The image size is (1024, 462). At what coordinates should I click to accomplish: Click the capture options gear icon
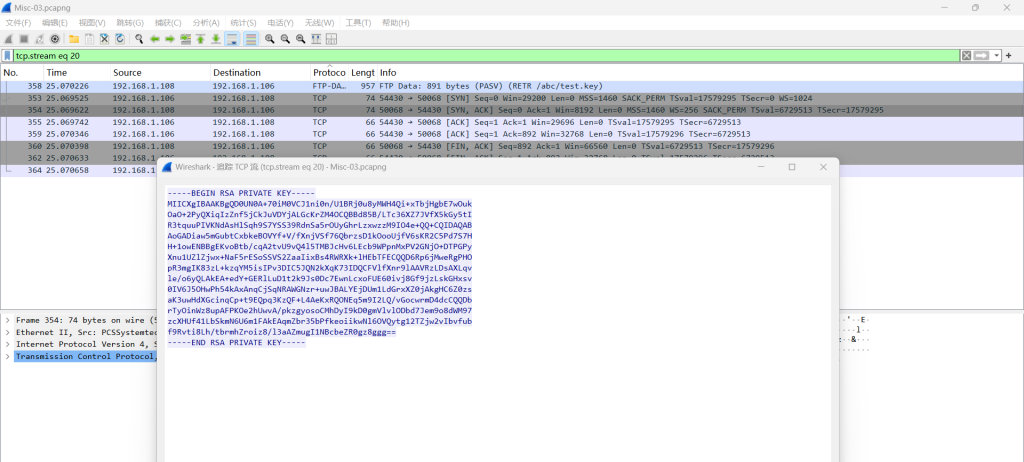pyautogui.click(x=55, y=39)
